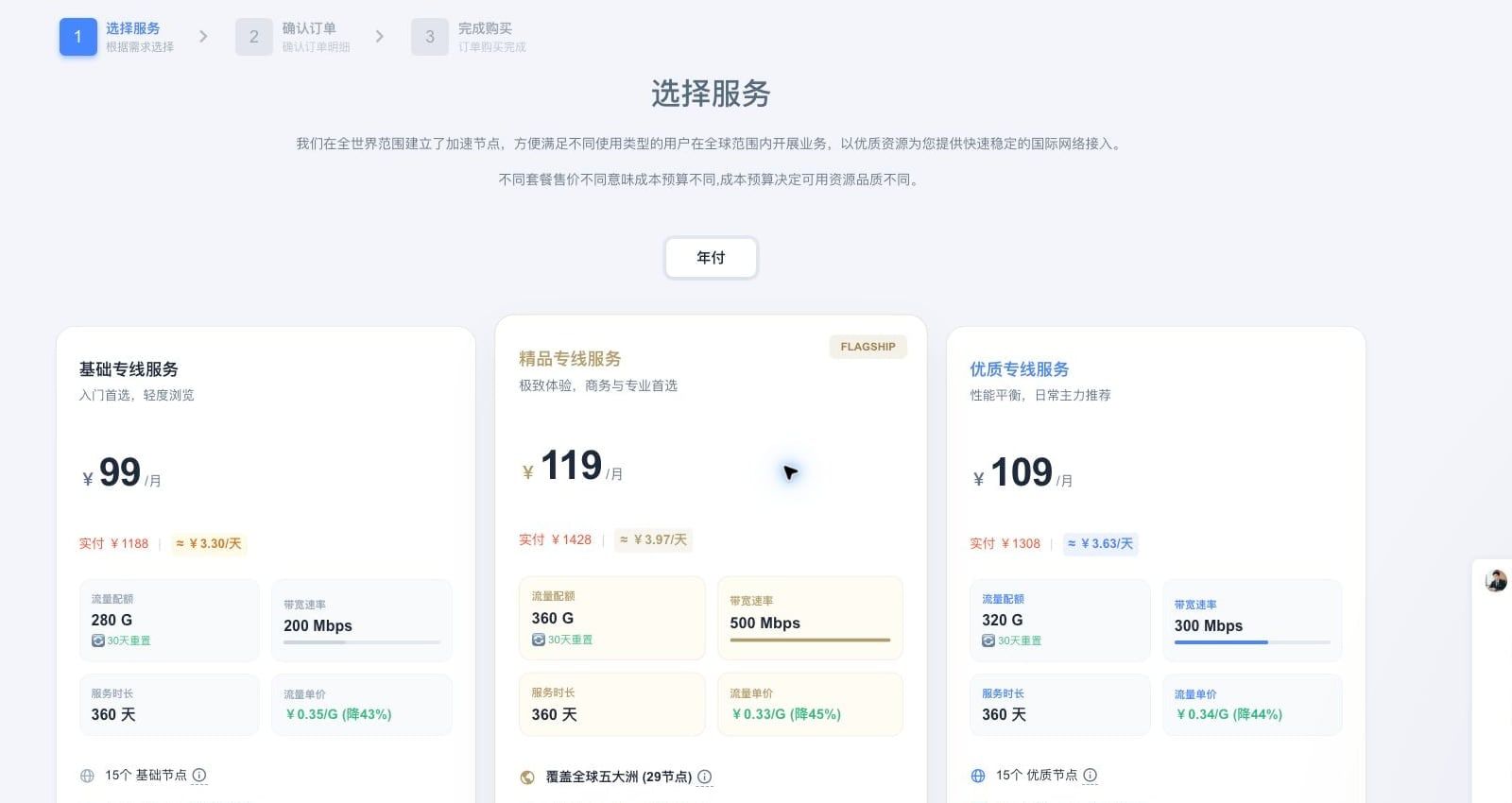Click the ¥0.35/G (降43%) unit price
The image size is (1512, 803).
(x=338, y=714)
